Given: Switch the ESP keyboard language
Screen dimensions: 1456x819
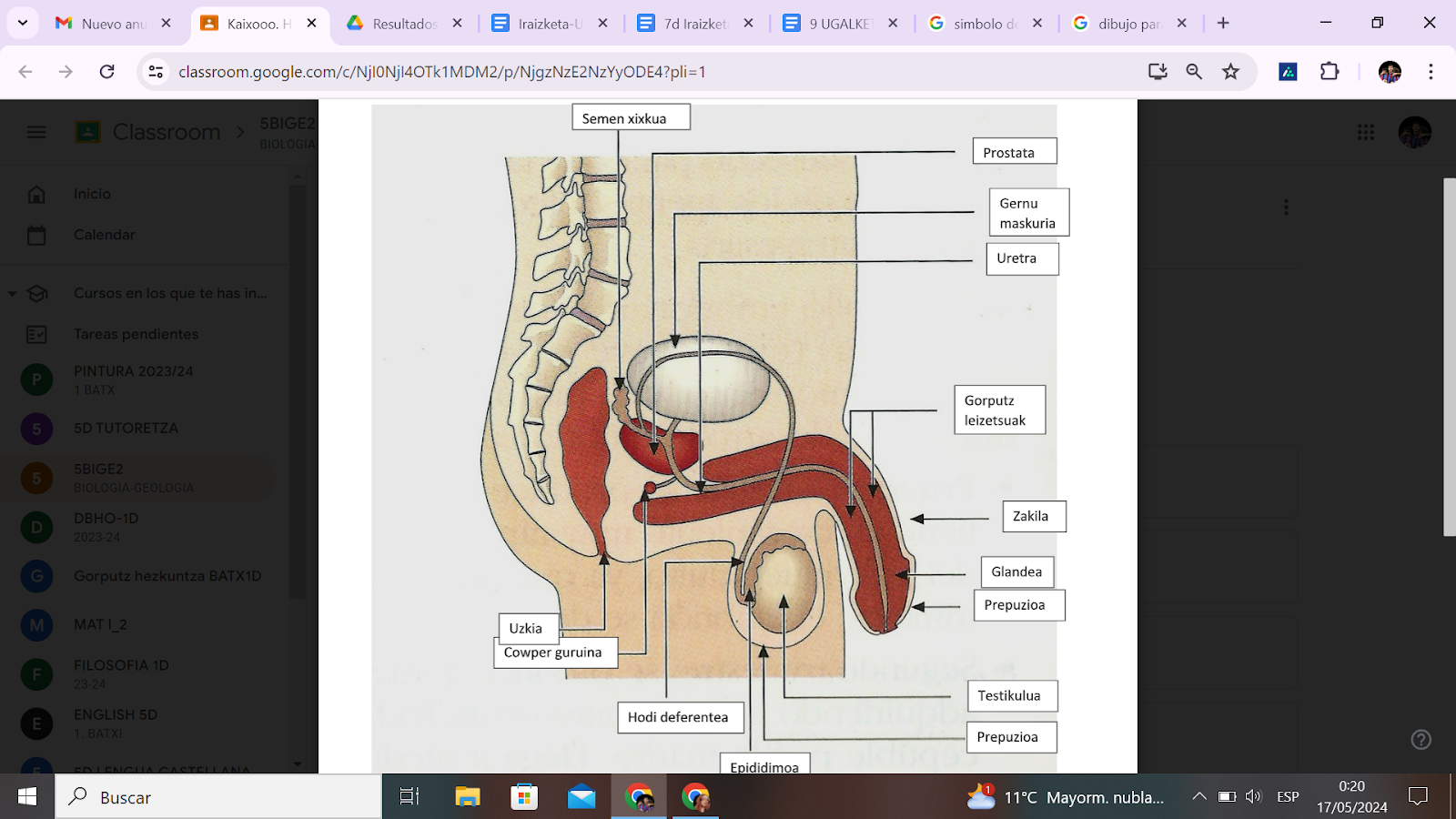Looking at the screenshot, I should pos(1288,797).
